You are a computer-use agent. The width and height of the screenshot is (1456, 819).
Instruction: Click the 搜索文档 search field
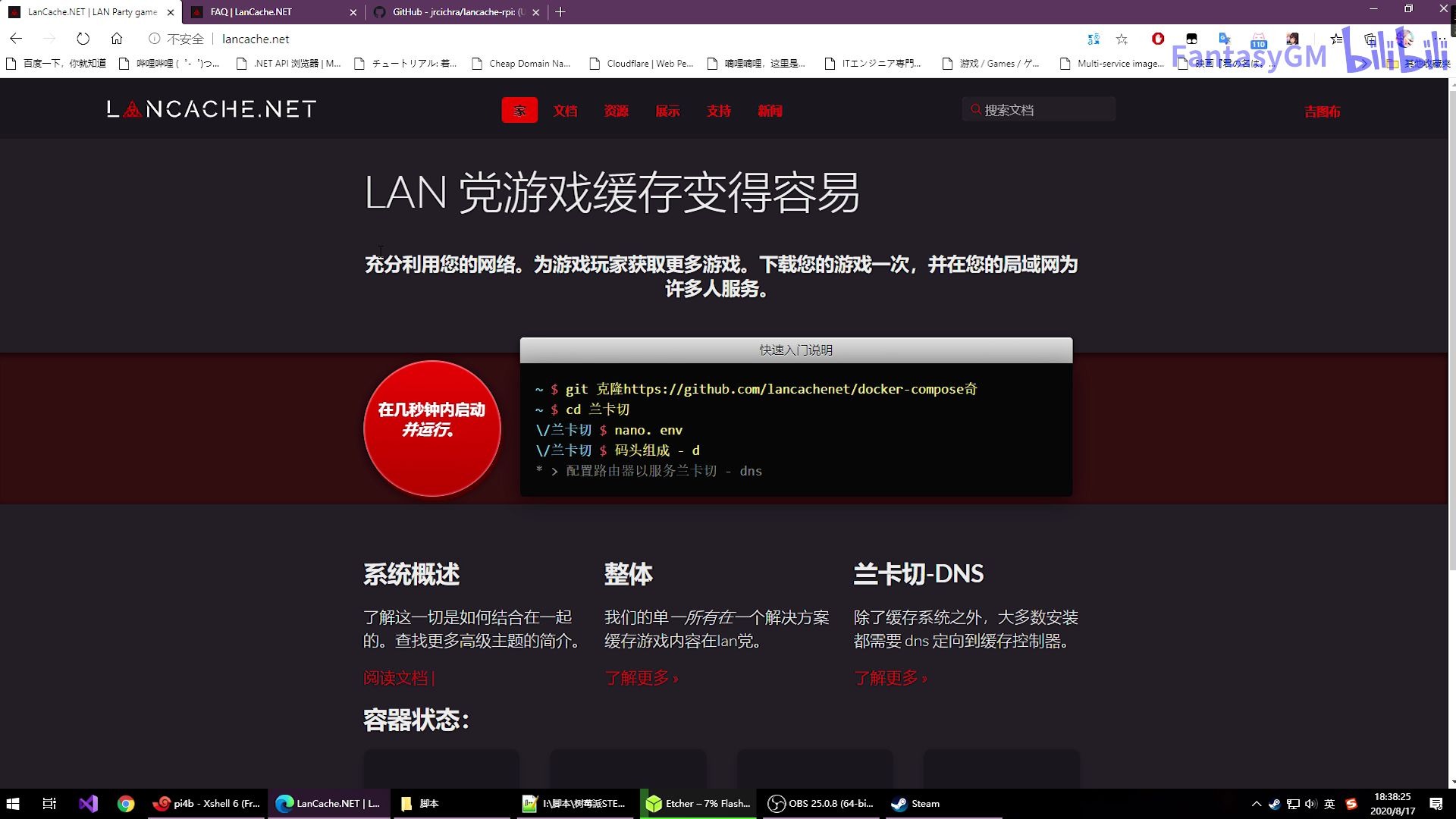[x=1039, y=109]
